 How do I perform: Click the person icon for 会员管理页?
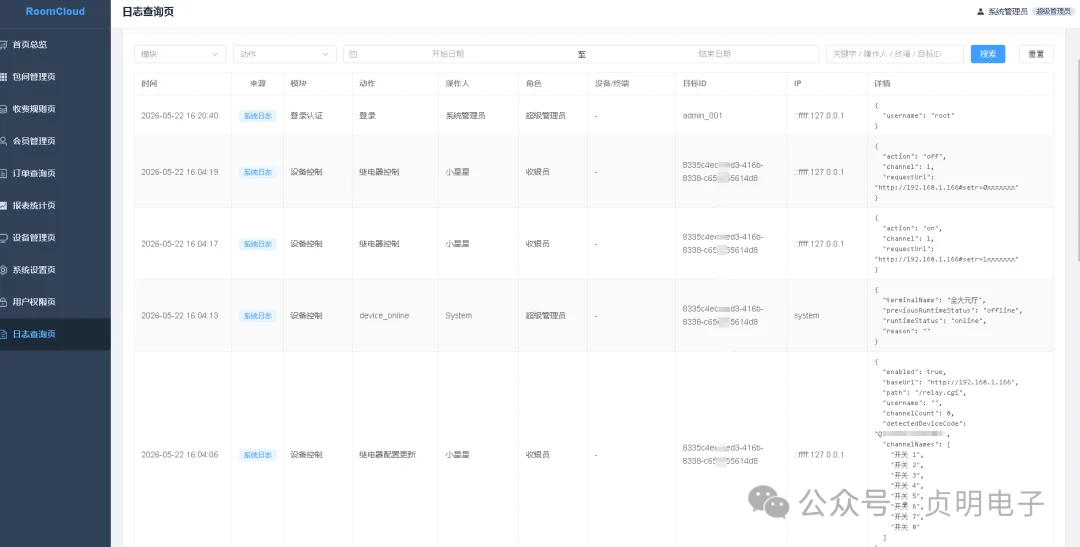click(3, 141)
